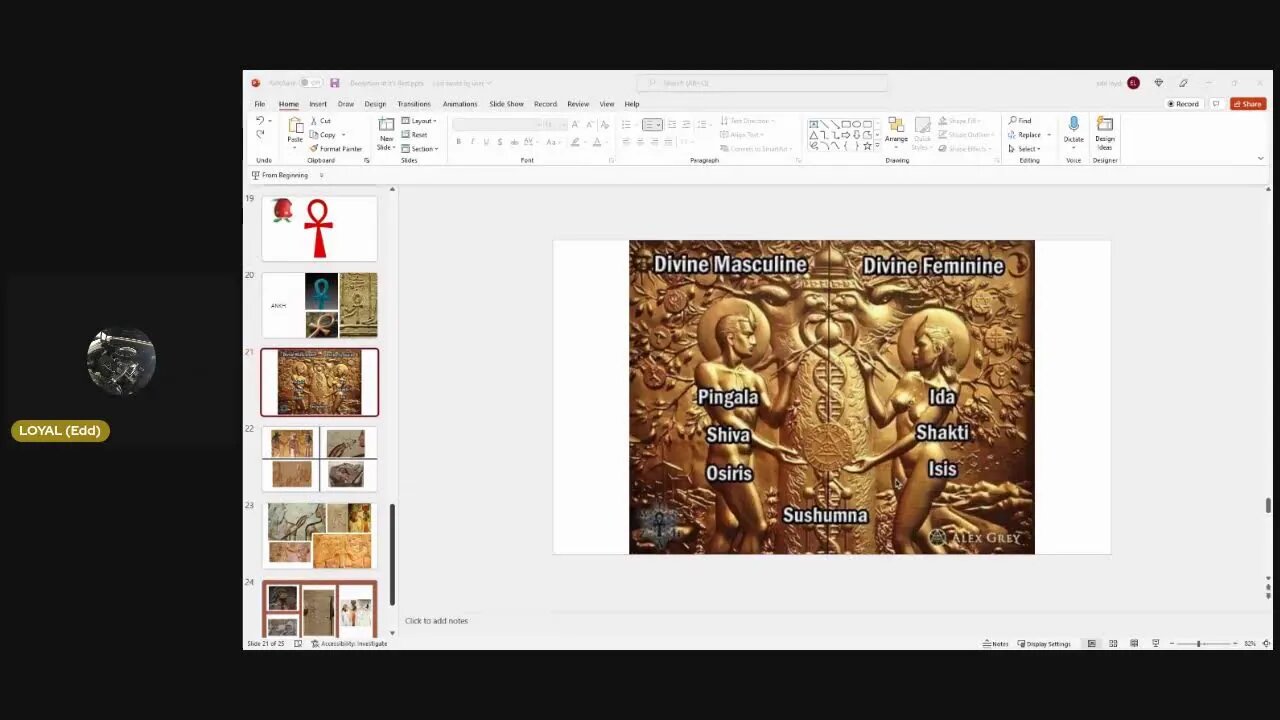The width and height of the screenshot is (1280, 720).
Task: Click Cut in the Clipboard group
Action: 321,121
